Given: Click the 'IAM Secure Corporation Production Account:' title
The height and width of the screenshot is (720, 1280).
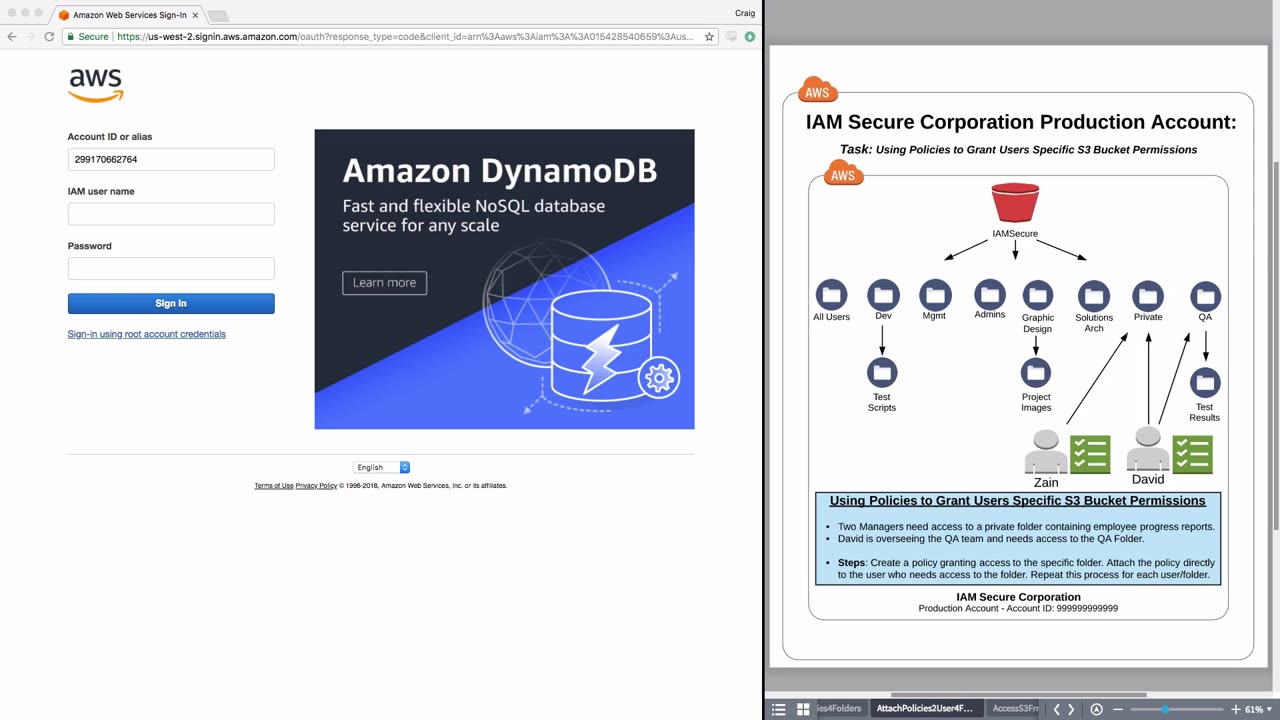Looking at the screenshot, I should 1021,122.
